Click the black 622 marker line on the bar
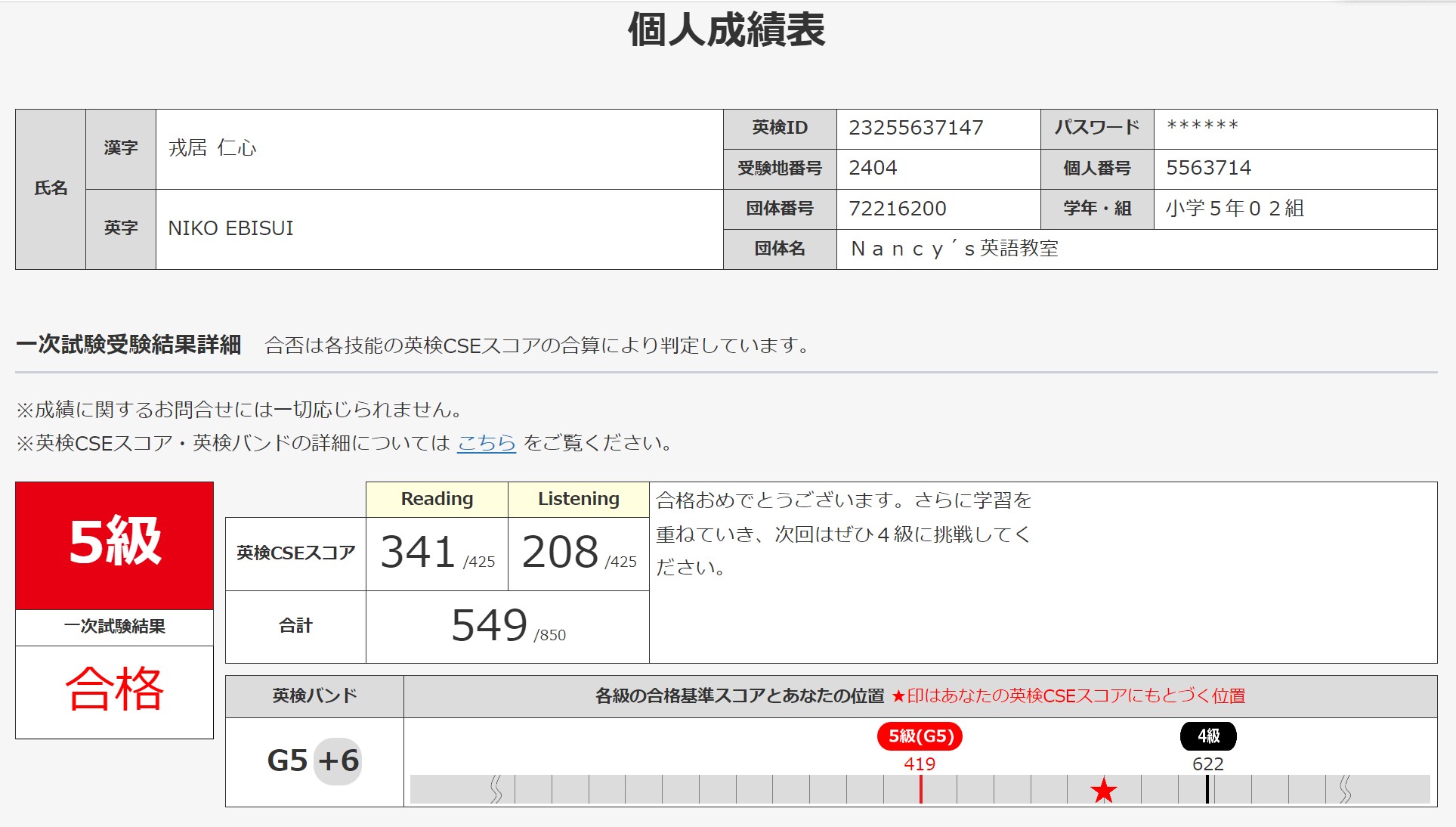The image size is (1456, 827). [1207, 789]
